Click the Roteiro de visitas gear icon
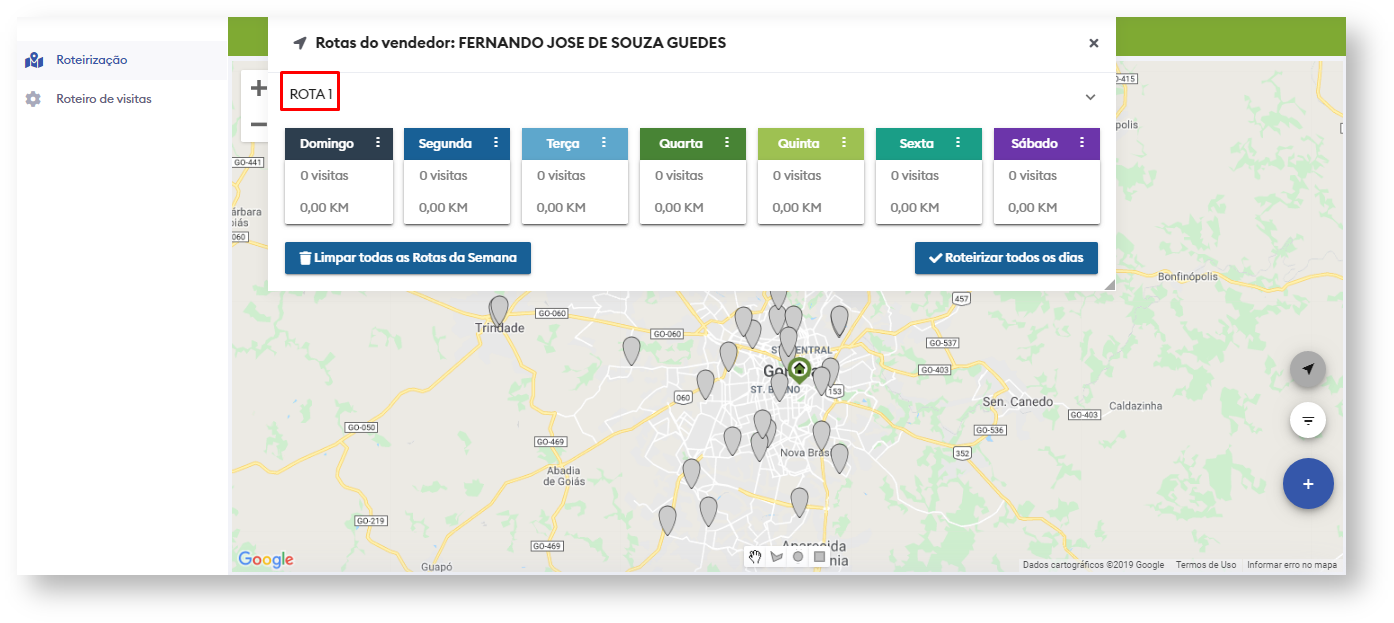The height and width of the screenshot is (623, 1394). (x=33, y=99)
